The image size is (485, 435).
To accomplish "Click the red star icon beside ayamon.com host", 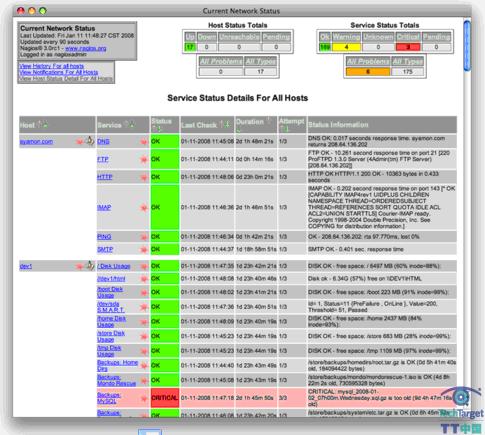I will pos(80,142).
